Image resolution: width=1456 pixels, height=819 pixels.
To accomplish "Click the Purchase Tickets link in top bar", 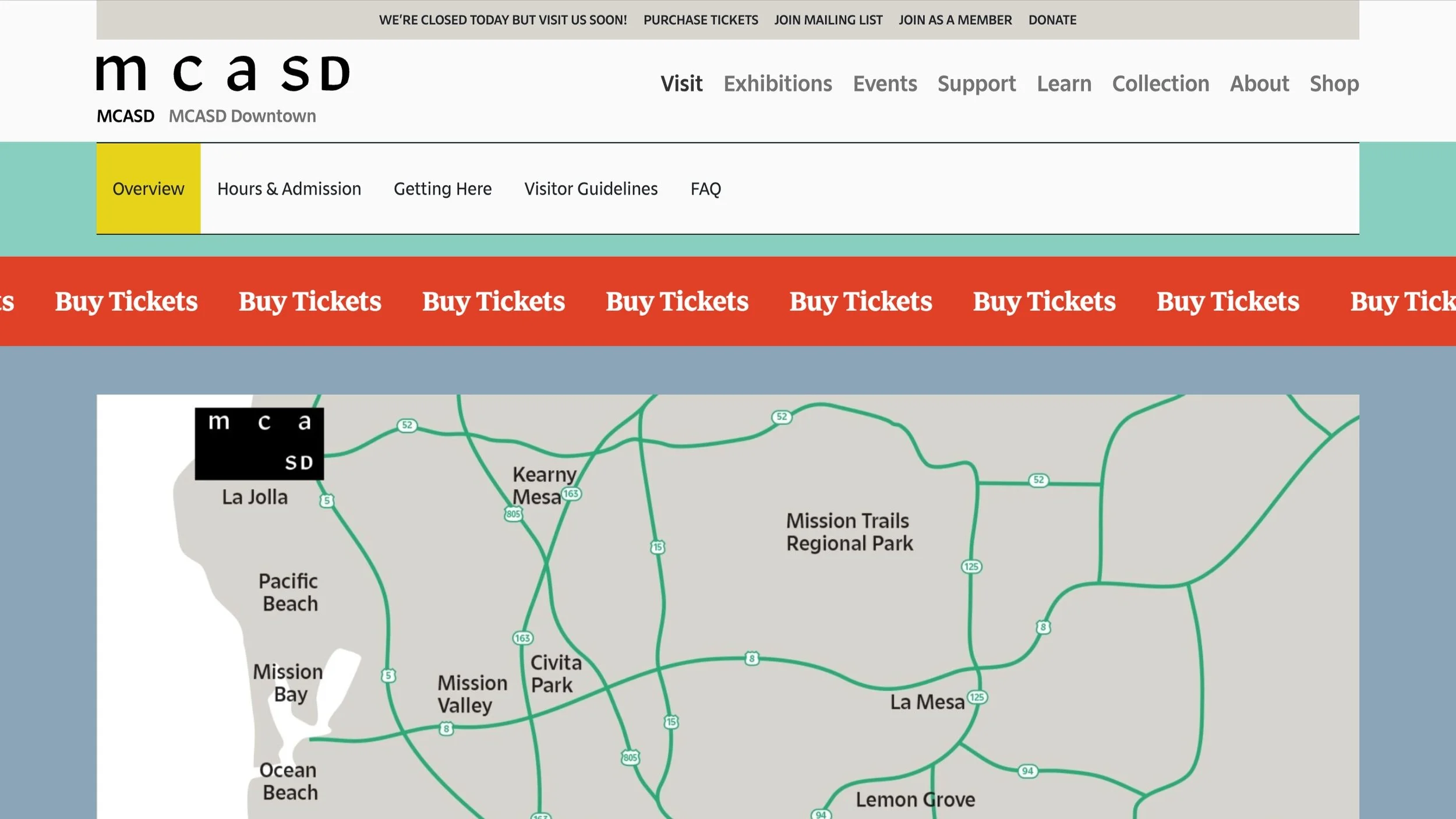I will [701, 20].
